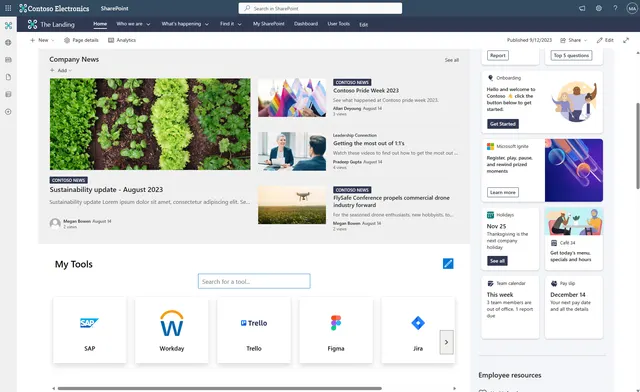Expand the What's happening menu
Image resolution: width=640 pixels, height=392 pixels.
click(185, 24)
